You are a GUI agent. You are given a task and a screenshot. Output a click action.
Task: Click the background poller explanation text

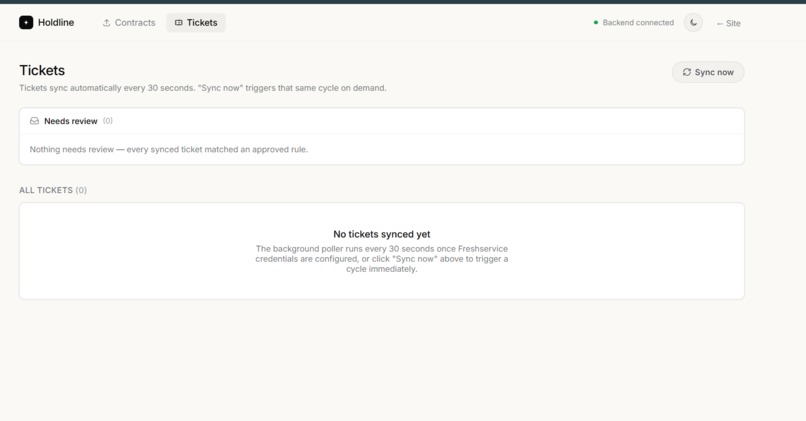click(381, 259)
